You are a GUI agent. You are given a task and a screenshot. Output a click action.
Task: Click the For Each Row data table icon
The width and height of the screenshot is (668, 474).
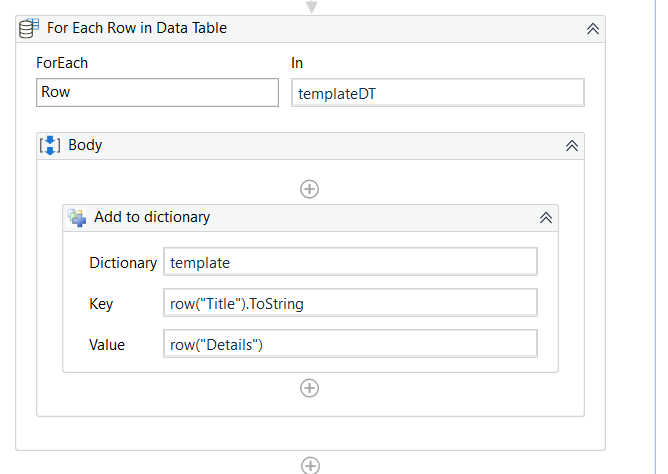coord(30,28)
